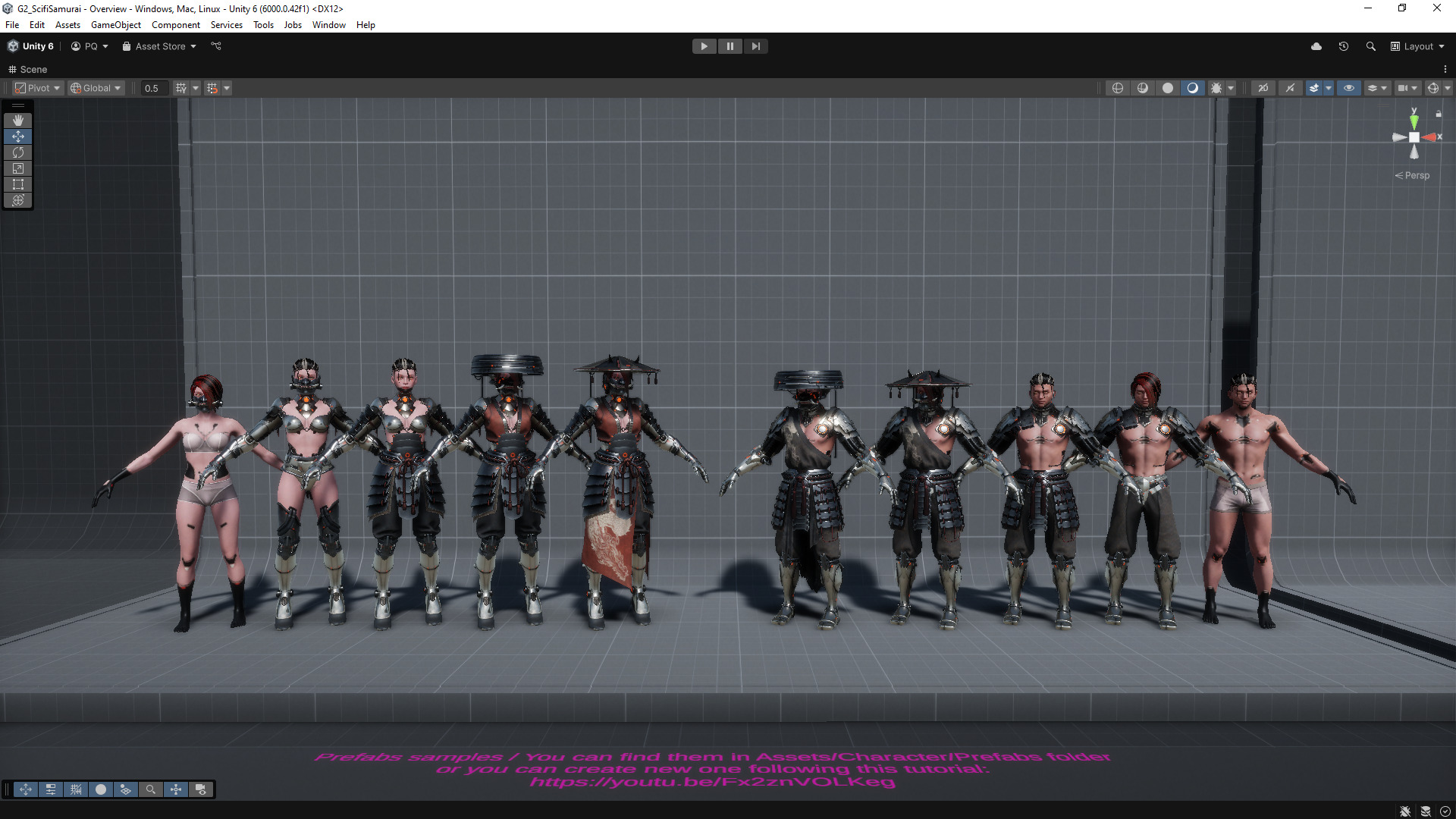1456x819 pixels.
Task: Select the Rotate tool
Action: tap(18, 152)
